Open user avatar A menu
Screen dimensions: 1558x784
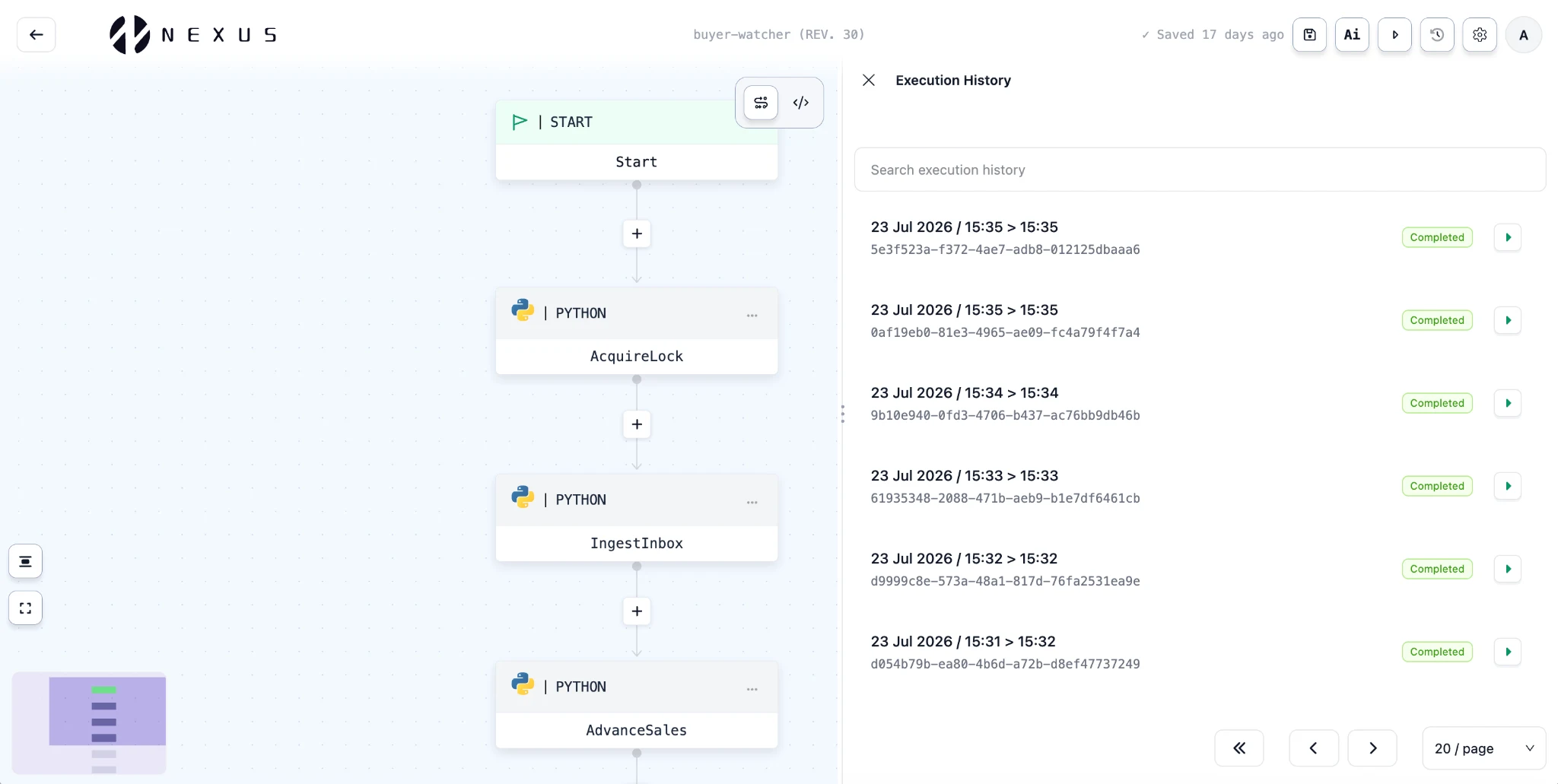tap(1524, 35)
